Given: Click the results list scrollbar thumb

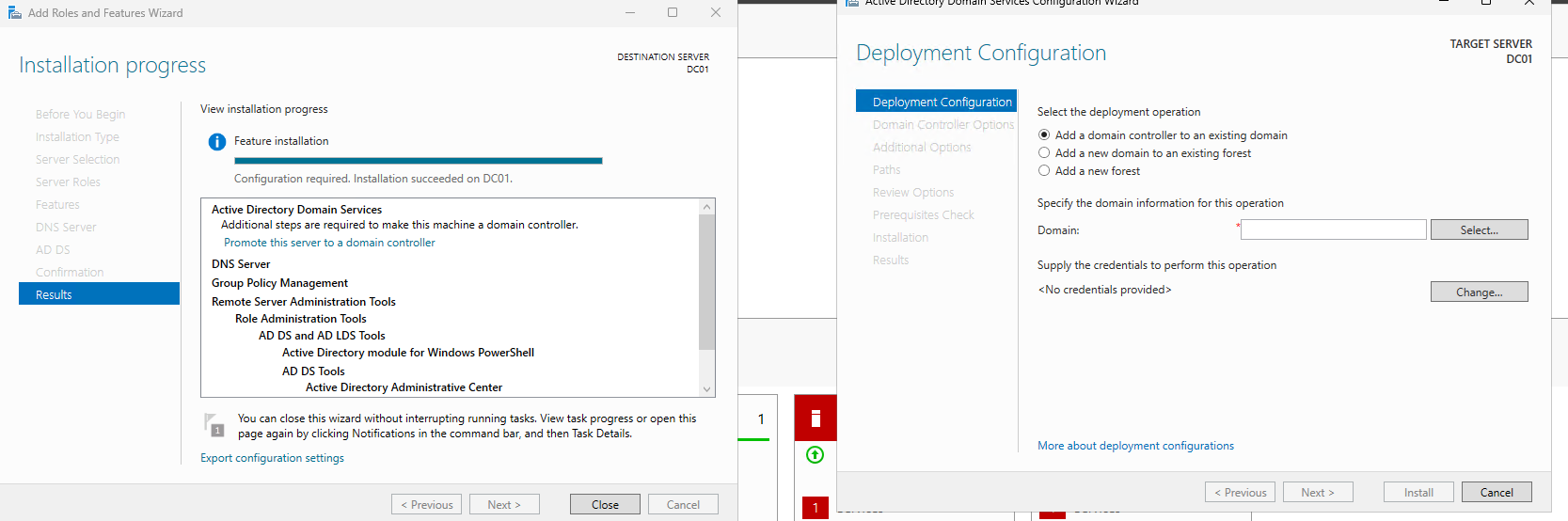Looking at the screenshot, I should 707,281.
